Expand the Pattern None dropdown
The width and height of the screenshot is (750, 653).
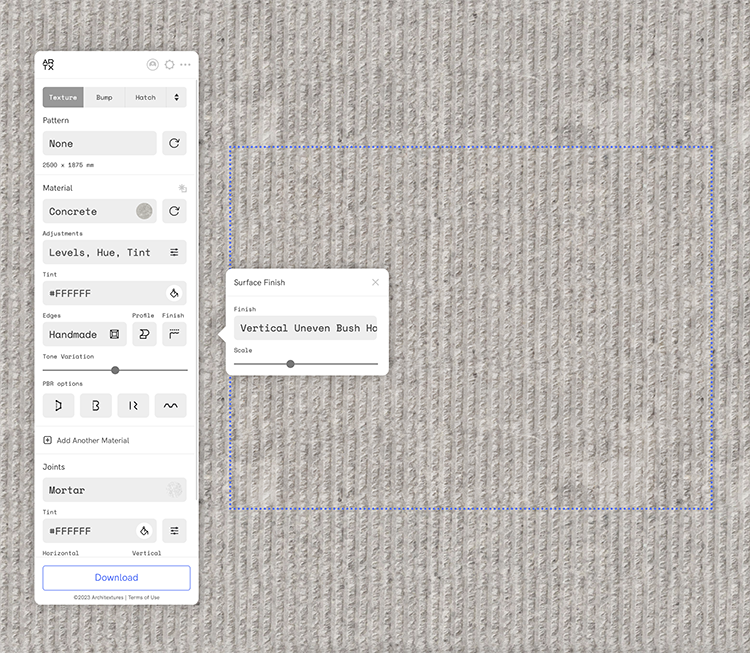pos(99,143)
